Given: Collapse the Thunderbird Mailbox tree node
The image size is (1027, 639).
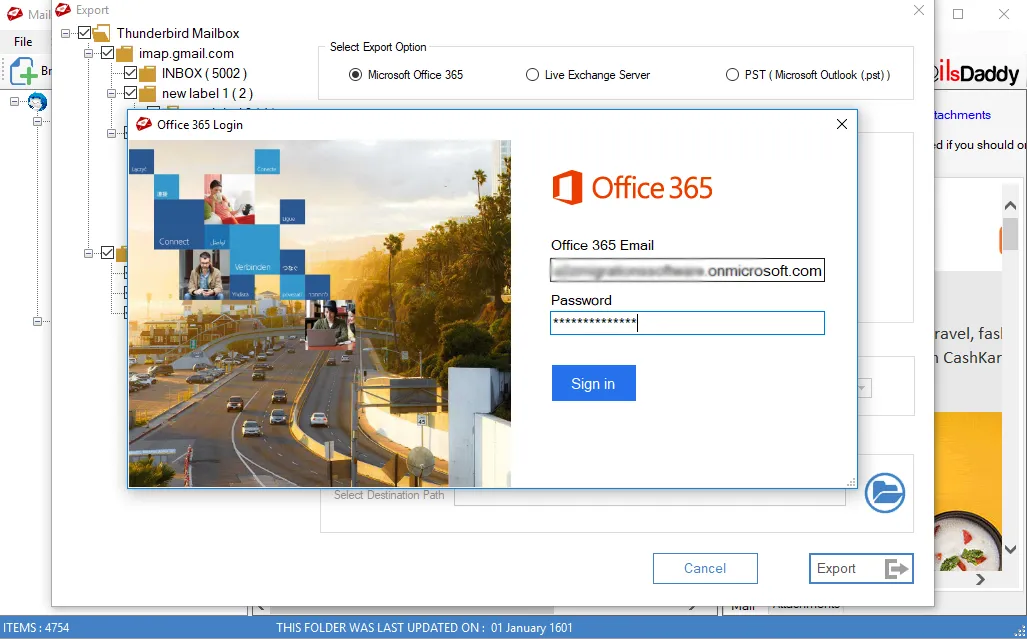Looking at the screenshot, I should coord(65,33).
